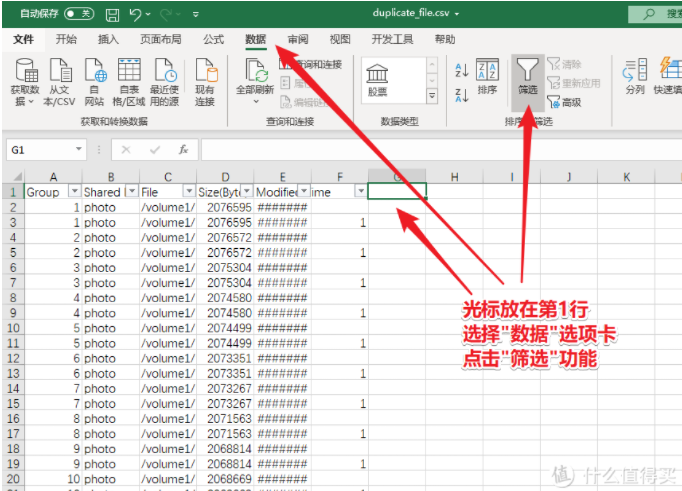The width and height of the screenshot is (682, 491).
Task: Open the File (文件) menu tab
Action: [x=23, y=40]
